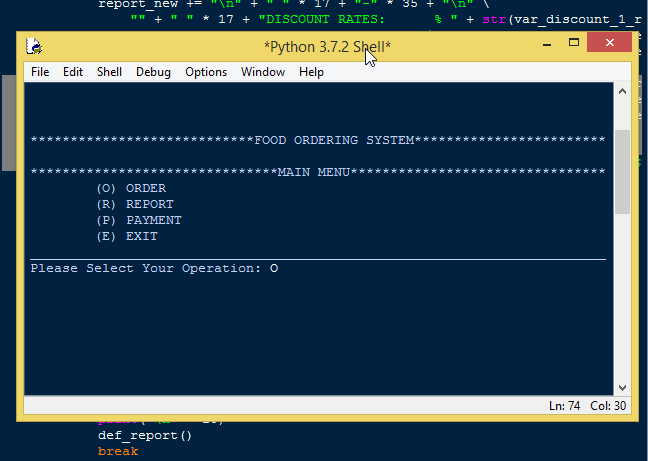
Task: Click the Please Select Your Operation prompt
Action: click(146, 269)
